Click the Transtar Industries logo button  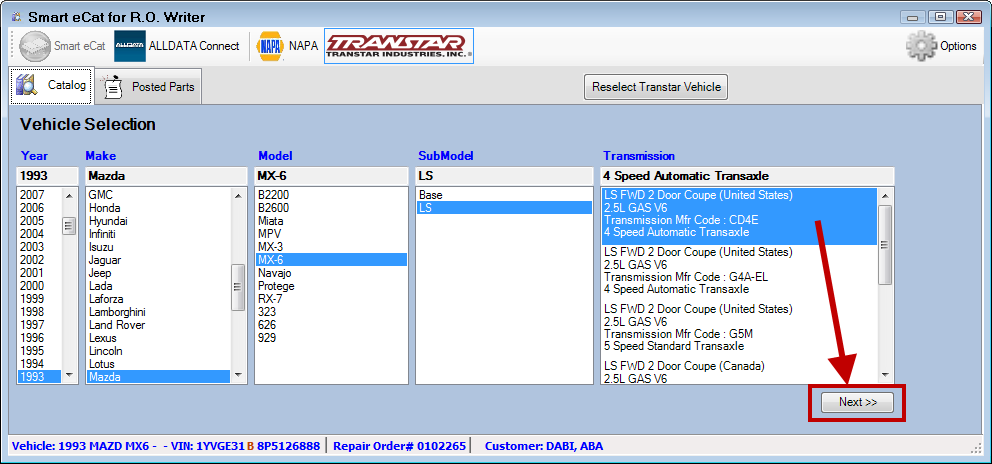click(398, 46)
